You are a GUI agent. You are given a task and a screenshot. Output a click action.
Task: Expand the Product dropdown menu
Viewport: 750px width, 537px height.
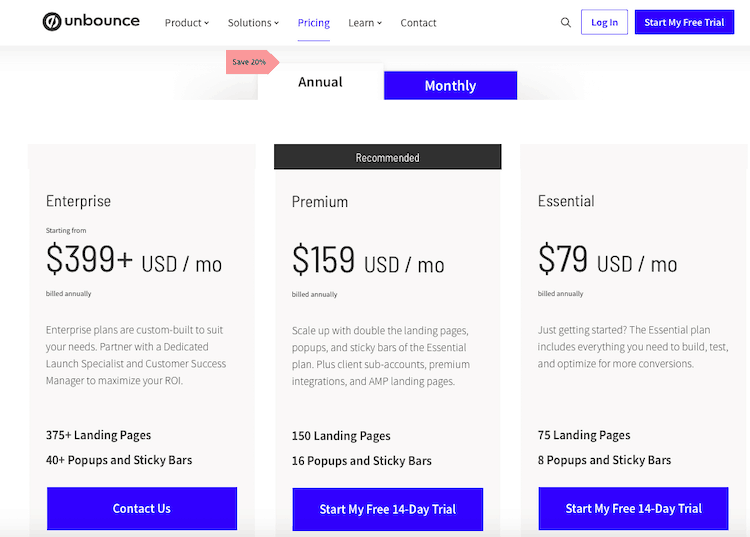pos(187,23)
